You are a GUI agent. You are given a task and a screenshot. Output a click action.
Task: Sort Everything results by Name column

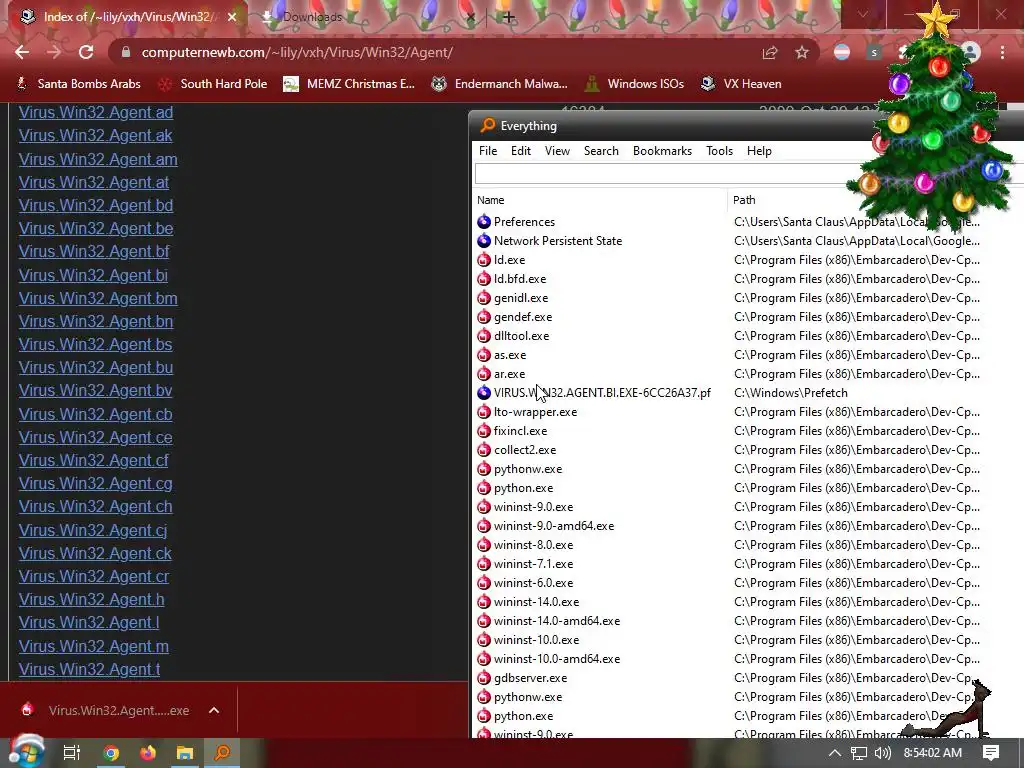coord(600,200)
